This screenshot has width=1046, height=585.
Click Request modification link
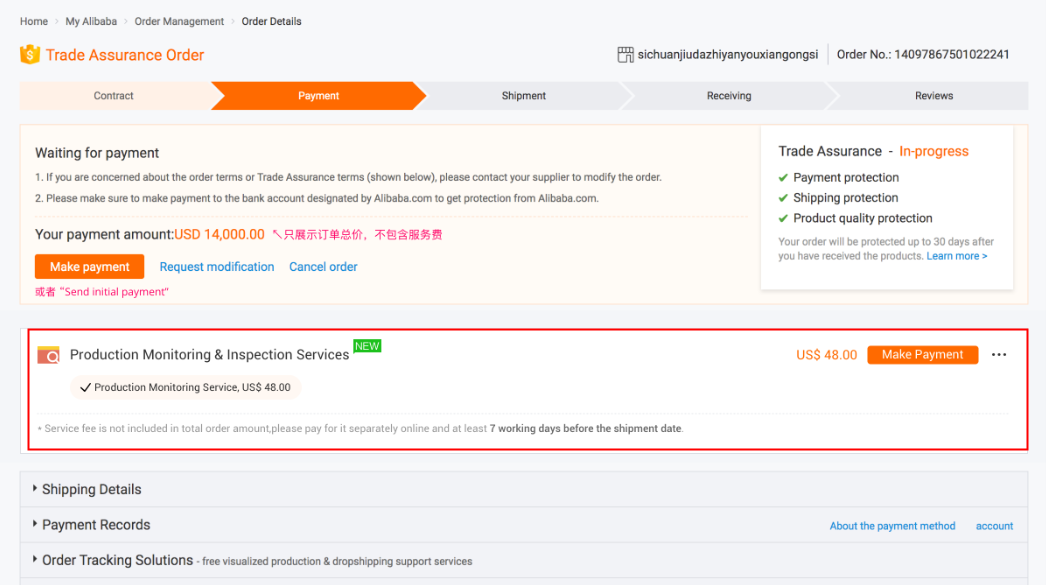click(x=217, y=267)
